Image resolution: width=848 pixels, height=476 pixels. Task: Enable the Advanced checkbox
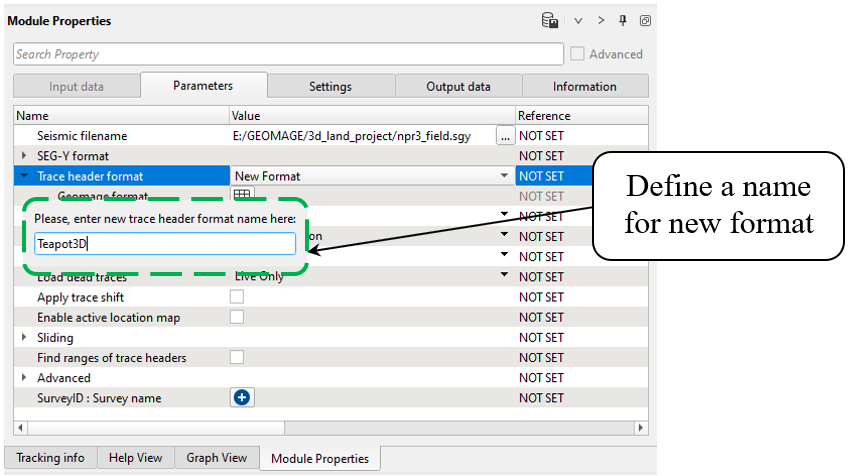[x=577, y=54]
